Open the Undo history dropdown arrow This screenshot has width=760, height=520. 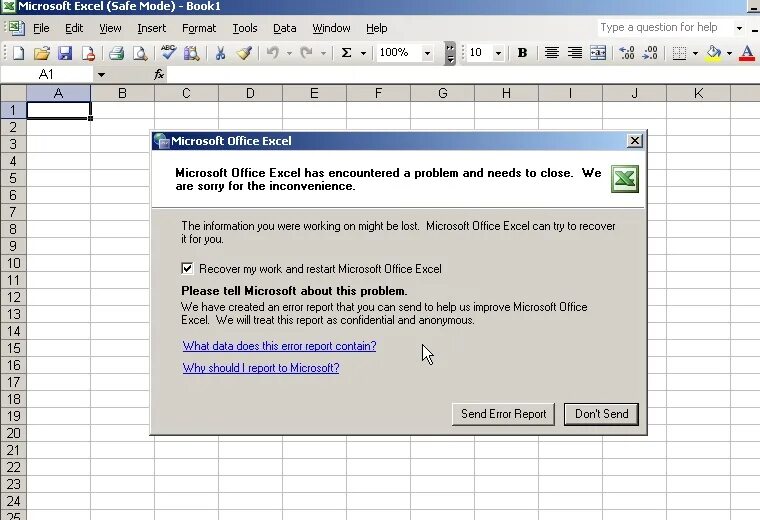click(289, 53)
